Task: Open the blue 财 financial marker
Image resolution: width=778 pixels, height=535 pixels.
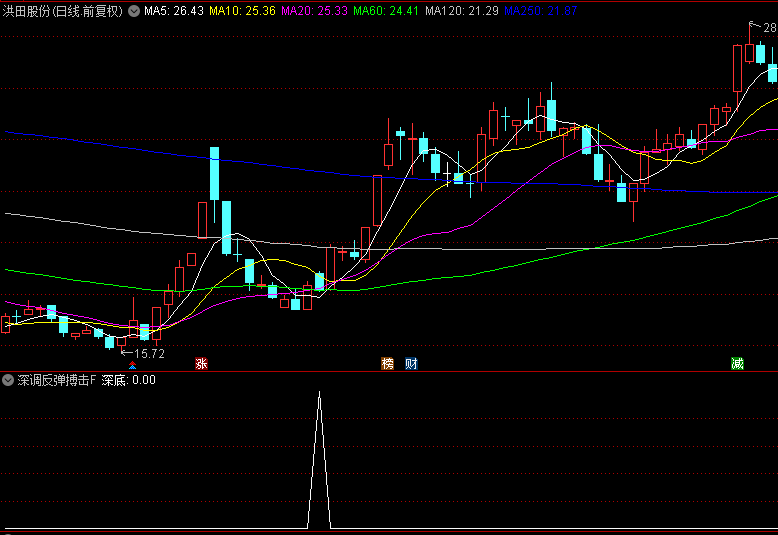Action: pos(411,364)
